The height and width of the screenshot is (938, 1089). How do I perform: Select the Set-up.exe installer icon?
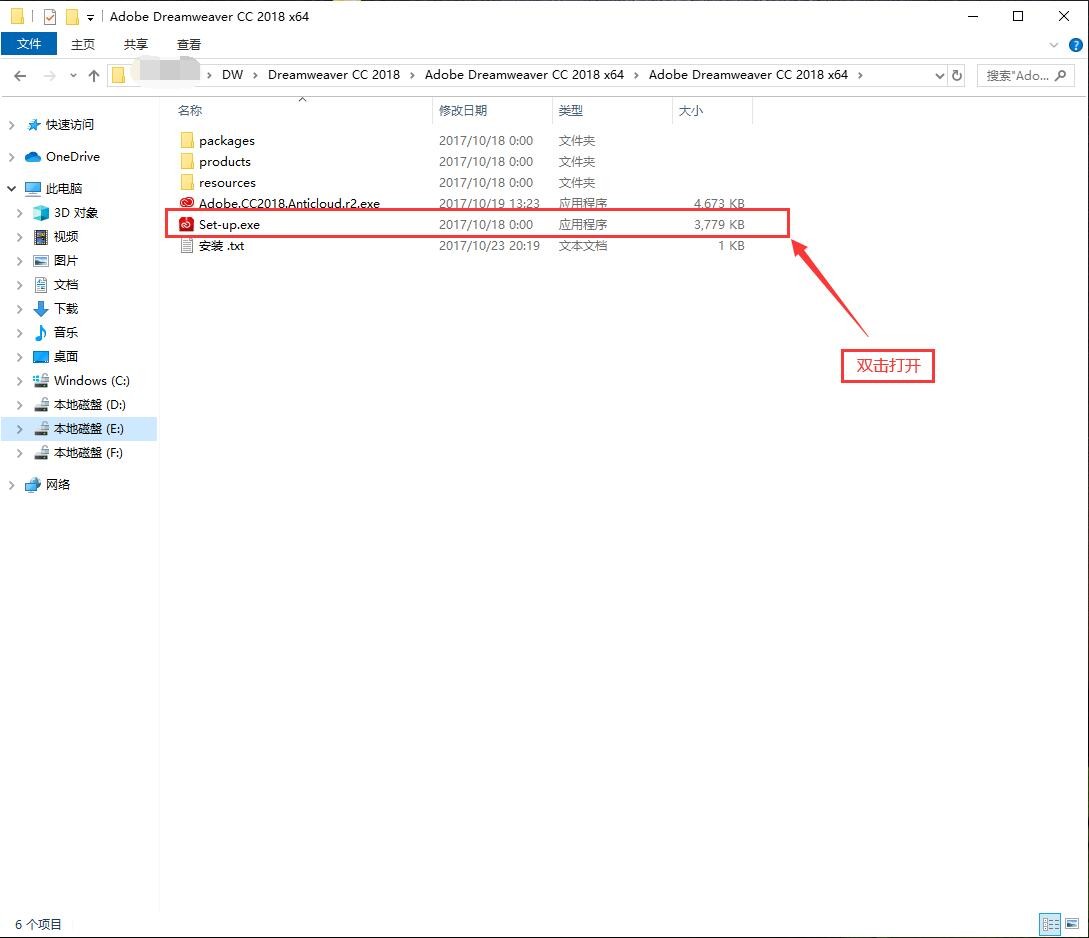186,224
